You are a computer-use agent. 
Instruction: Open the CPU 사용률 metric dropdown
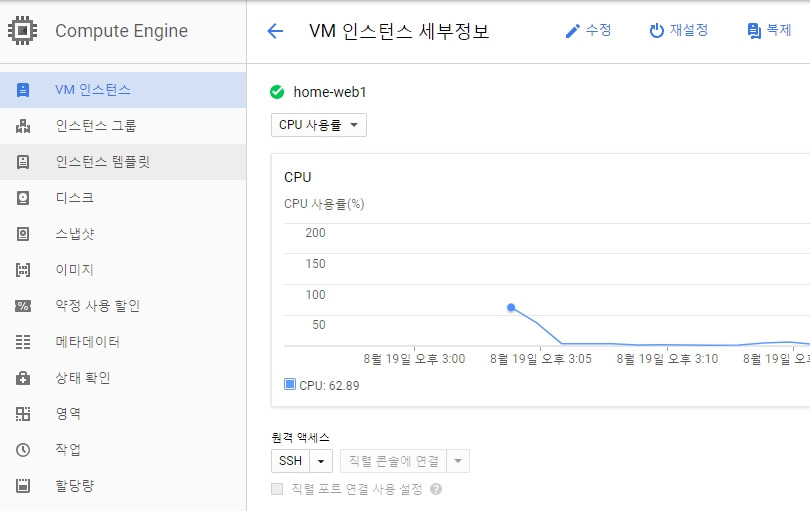point(319,125)
